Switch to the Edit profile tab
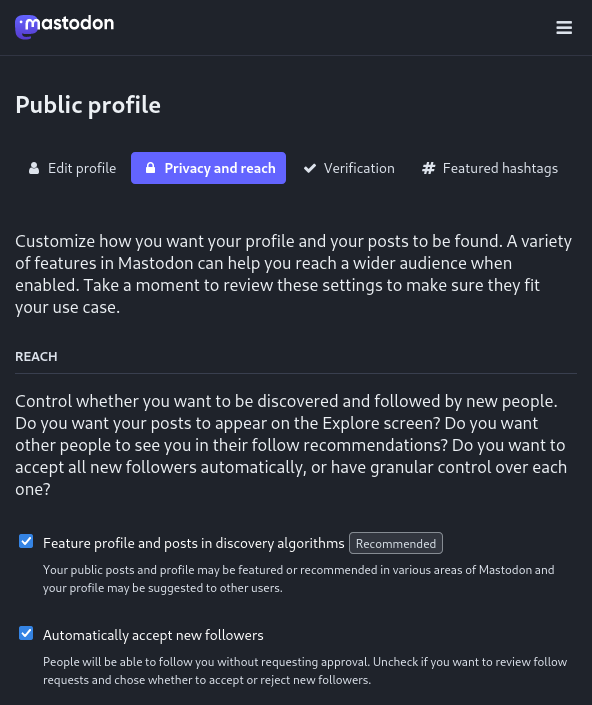The width and height of the screenshot is (592, 705). pos(72,168)
